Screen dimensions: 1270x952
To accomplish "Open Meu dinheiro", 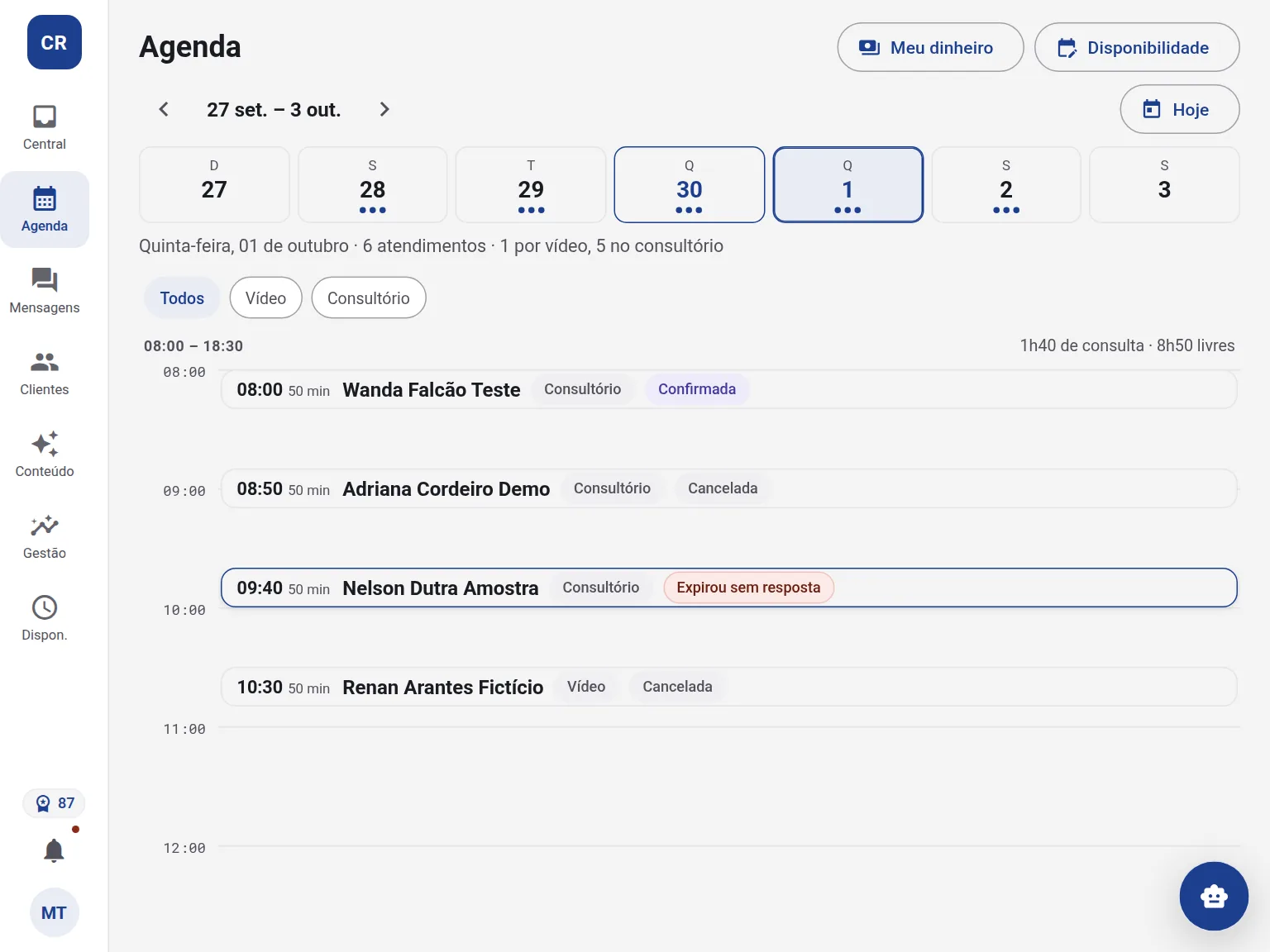I will point(930,47).
